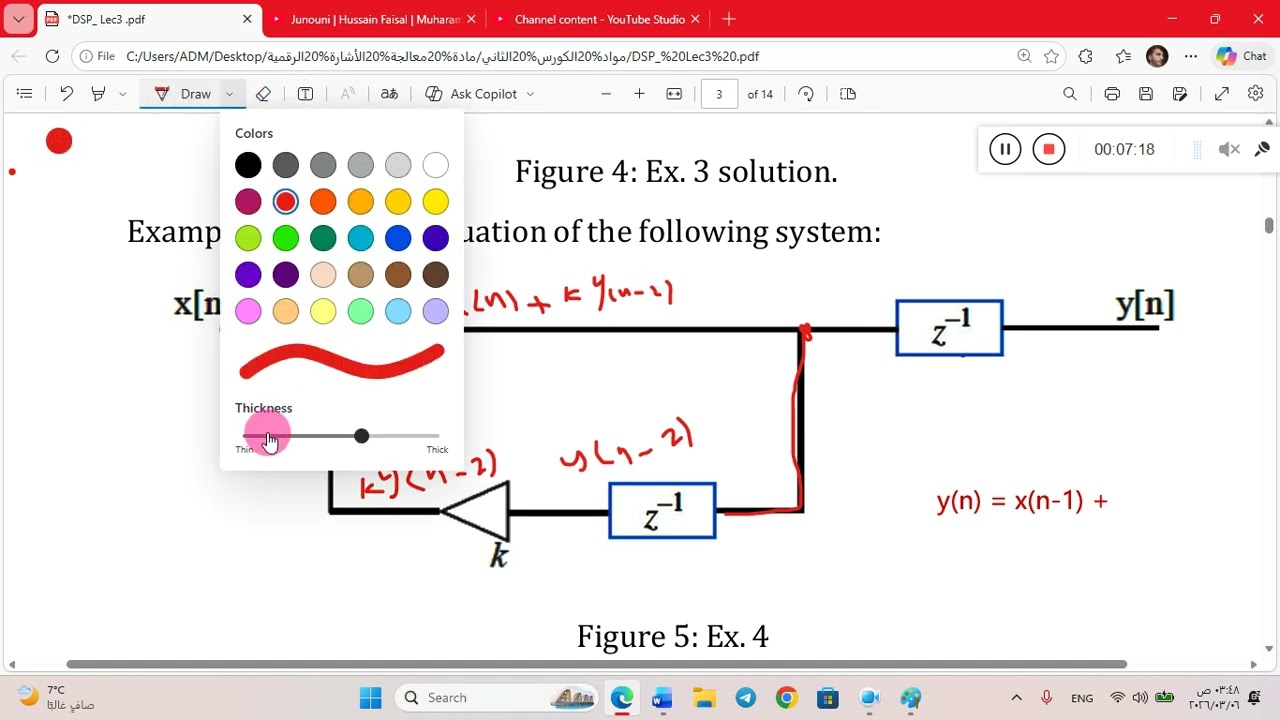Toggle the recorder mute speaker icon
This screenshot has width=1280, height=720.
point(1229,149)
